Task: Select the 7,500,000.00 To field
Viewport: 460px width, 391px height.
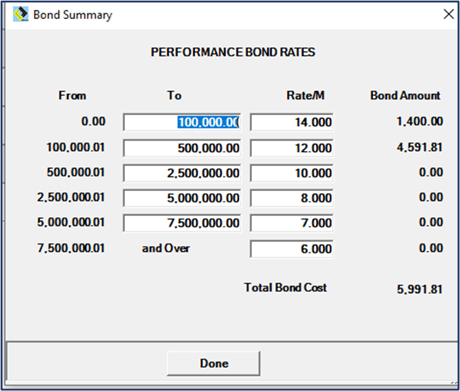Action: (x=182, y=223)
